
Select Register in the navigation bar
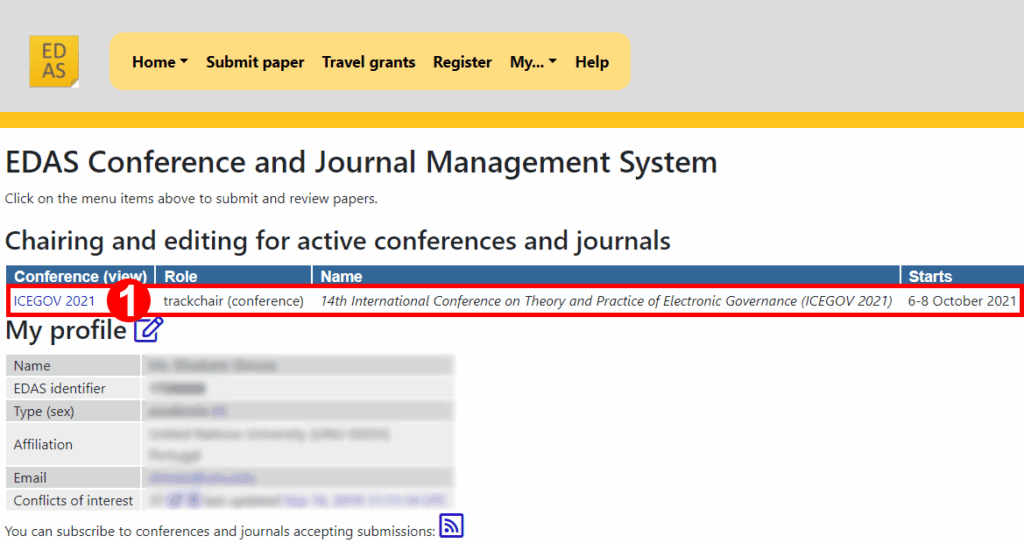462,62
